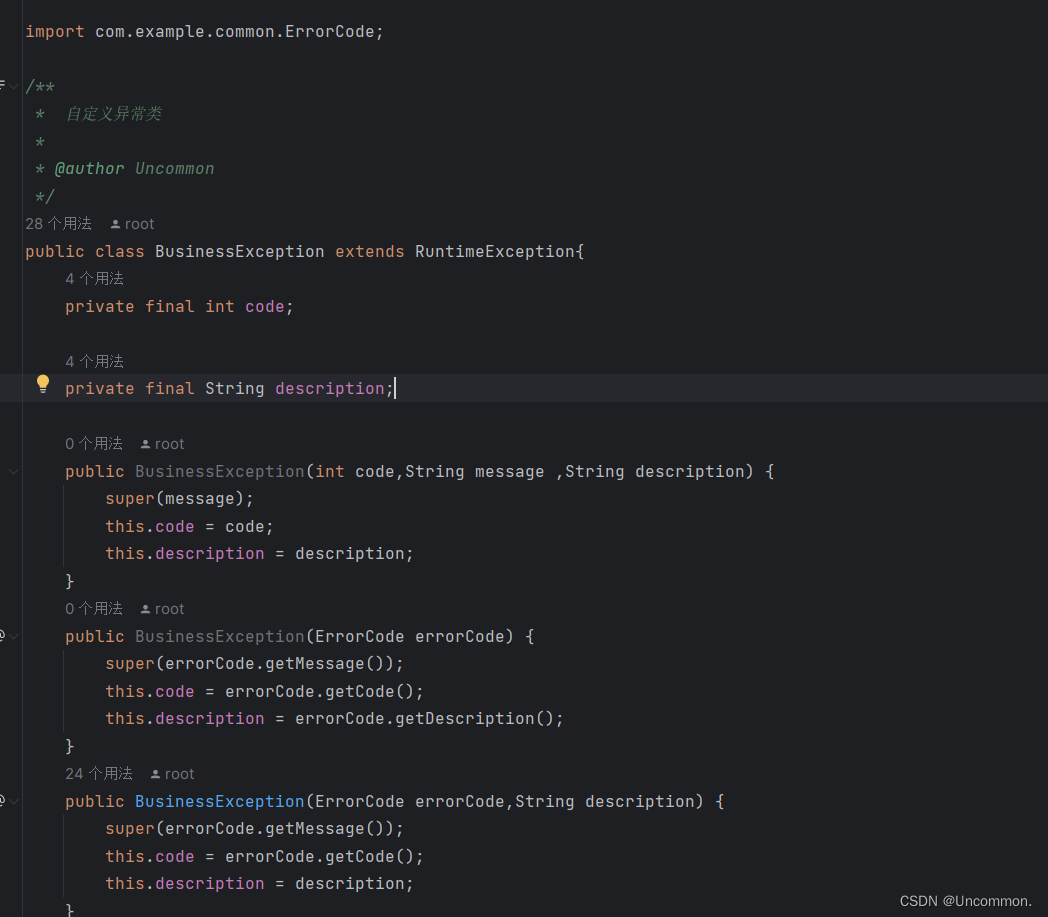
Task: Click the blue "BusinessException" constructor name
Action: click(x=219, y=801)
